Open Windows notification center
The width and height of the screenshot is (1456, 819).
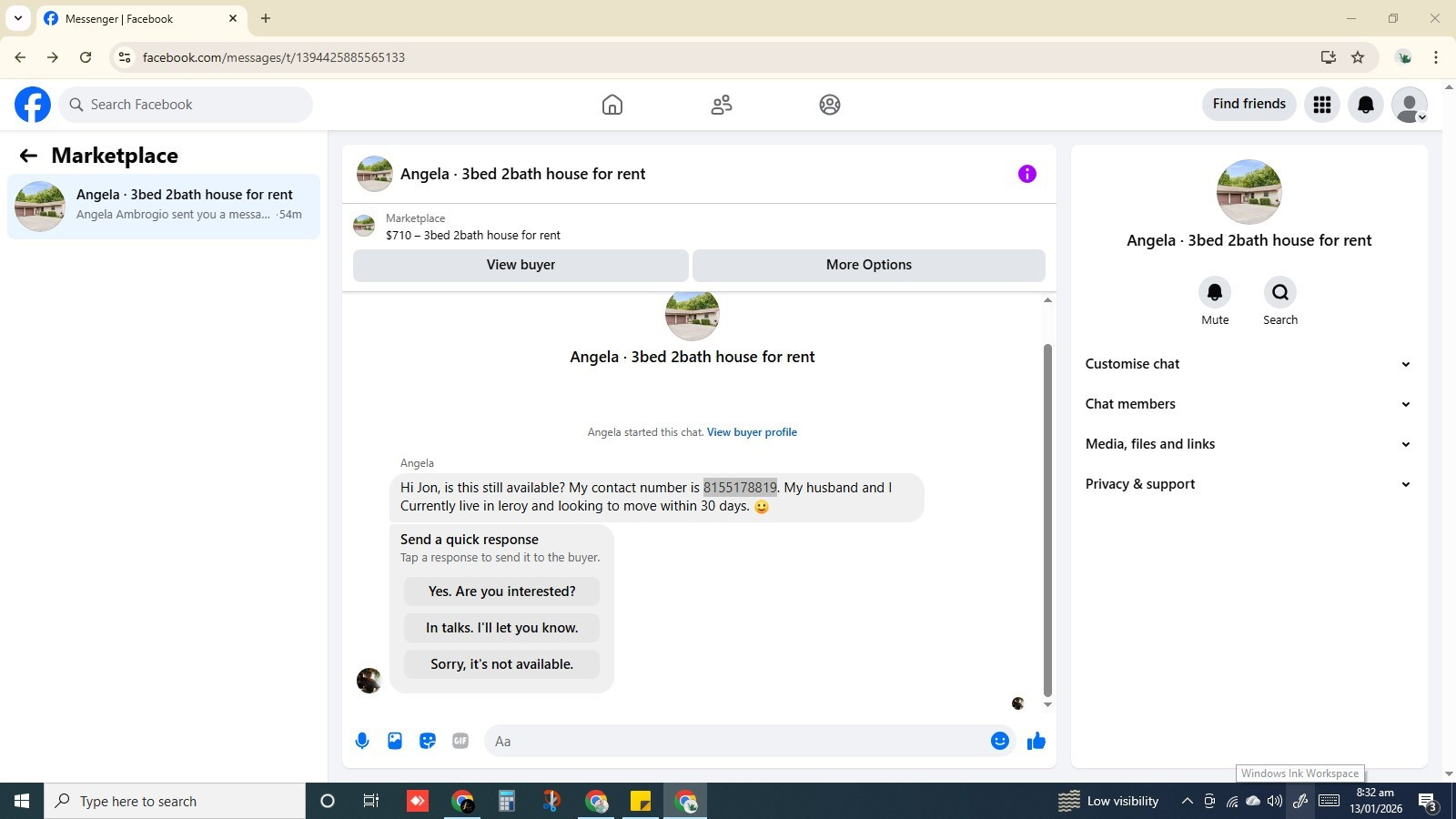click(1428, 801)
